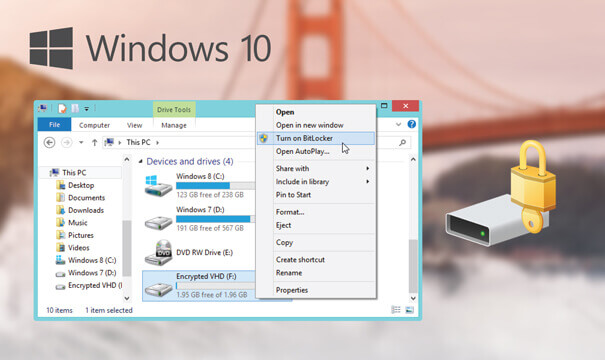This screenshot has height=360, width=605.
Task: Open Downloads in navigation pane
Action: (86, 210)
